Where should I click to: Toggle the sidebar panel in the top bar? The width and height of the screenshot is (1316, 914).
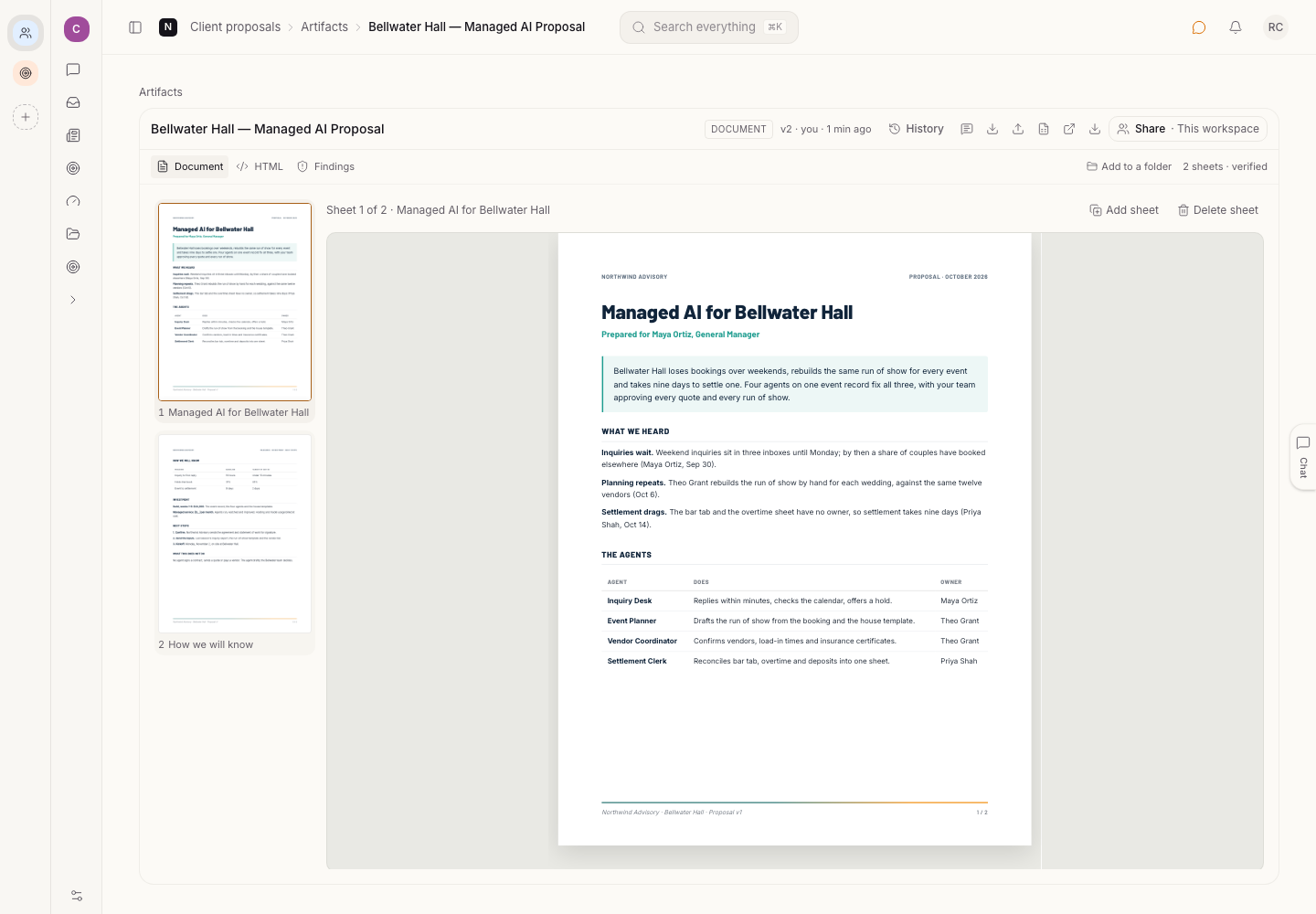click(x=135, y=27)
